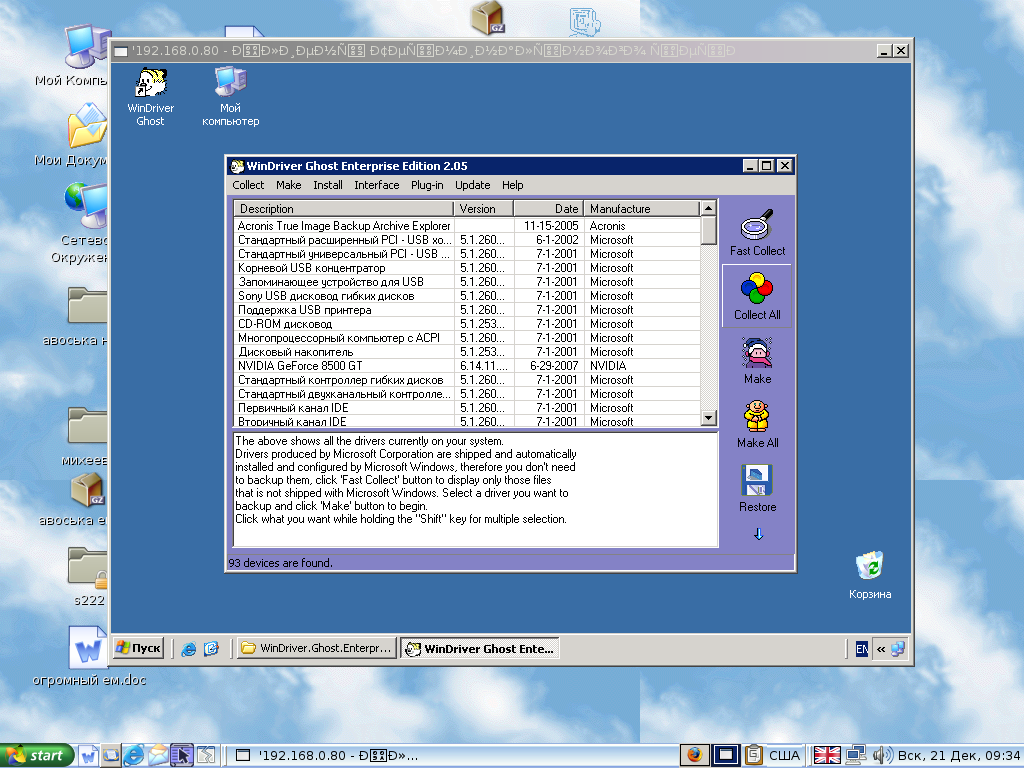1024x768 pixels.
Task: Adjust volume via speaker tray icon
Action: 882,755
